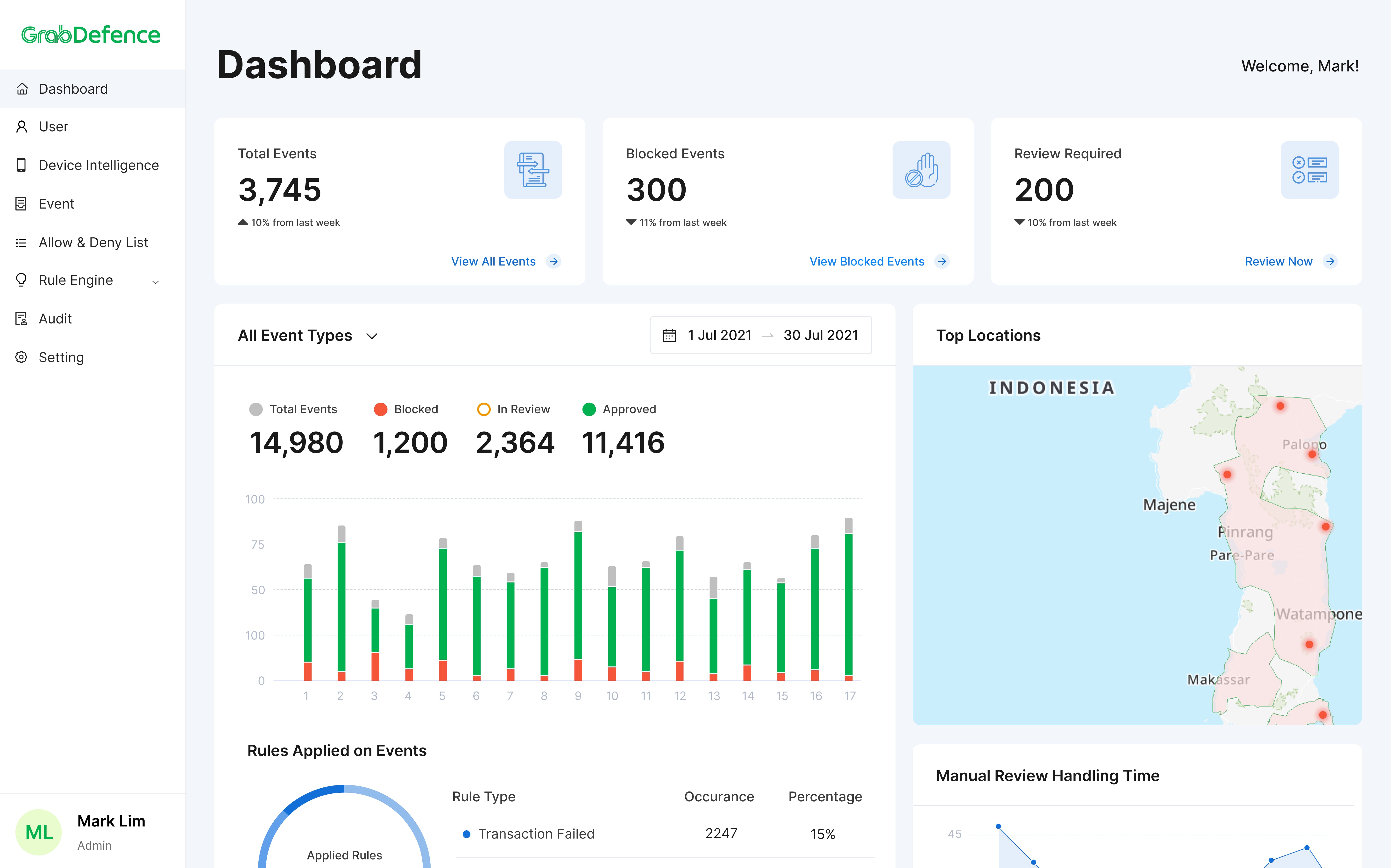Image resolution: width=1391 pixels, height=868 pixels.
Task: Toggle the Approved green legend
Action: tap(619, 409)
